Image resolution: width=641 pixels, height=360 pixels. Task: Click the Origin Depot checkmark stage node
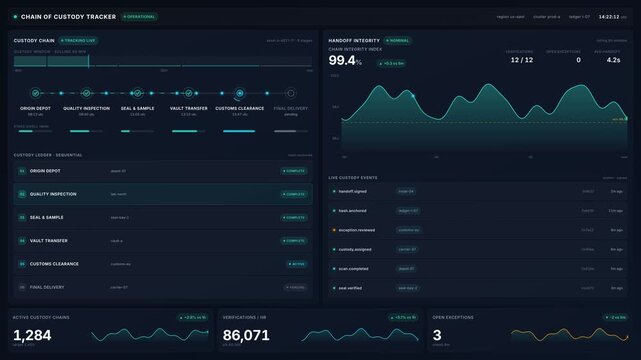coord(36,93)
